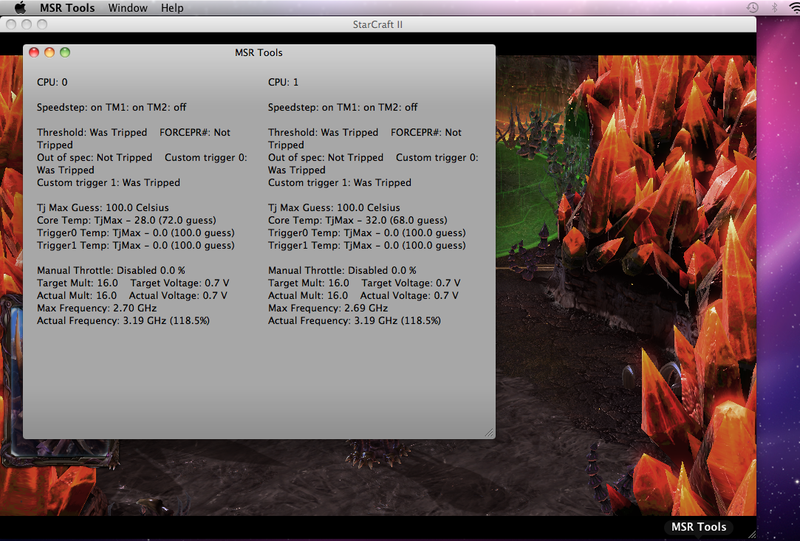
Task: Select the 'CPU: 1' heading
Action: click(283, 82)
